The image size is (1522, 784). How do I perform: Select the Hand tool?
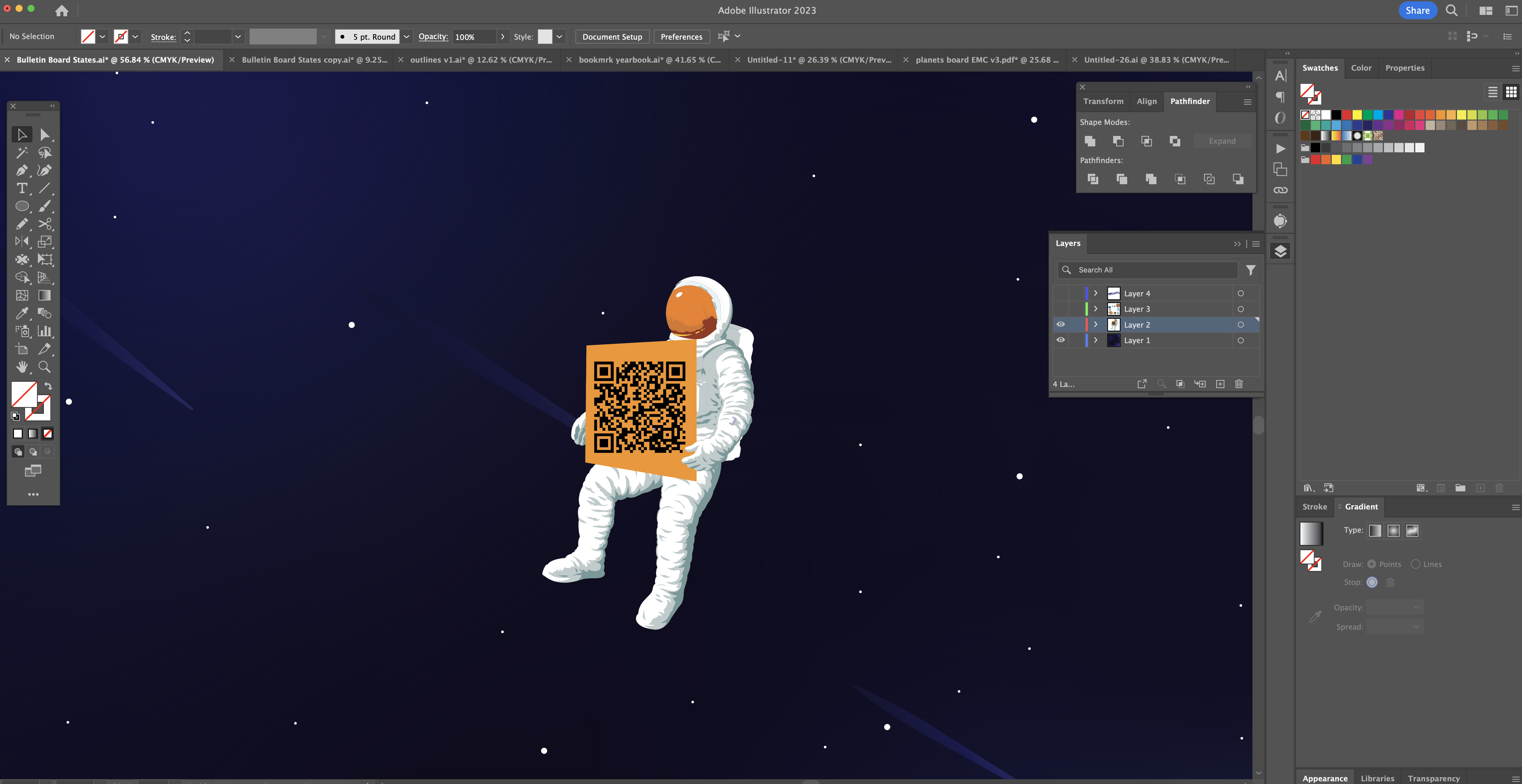[x=22, y=367]
